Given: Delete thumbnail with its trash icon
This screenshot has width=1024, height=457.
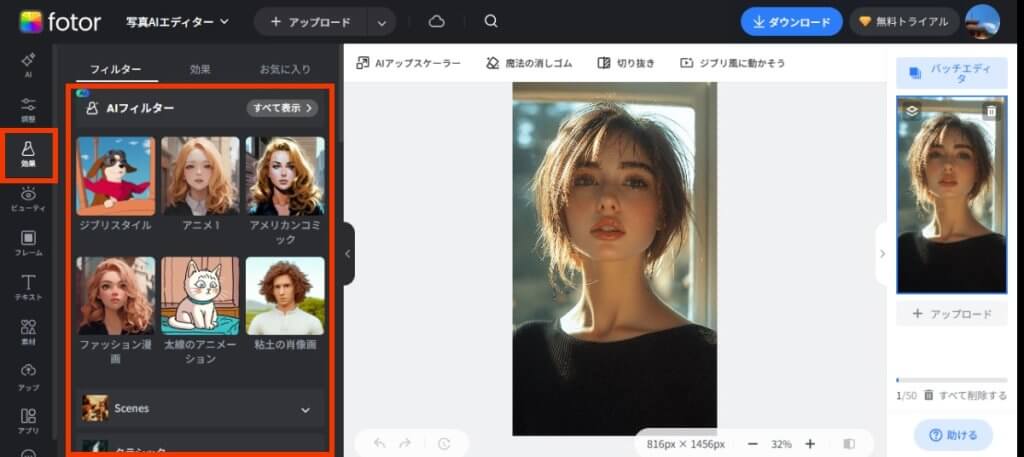Looking at the screenshot, I should point(991,111).
